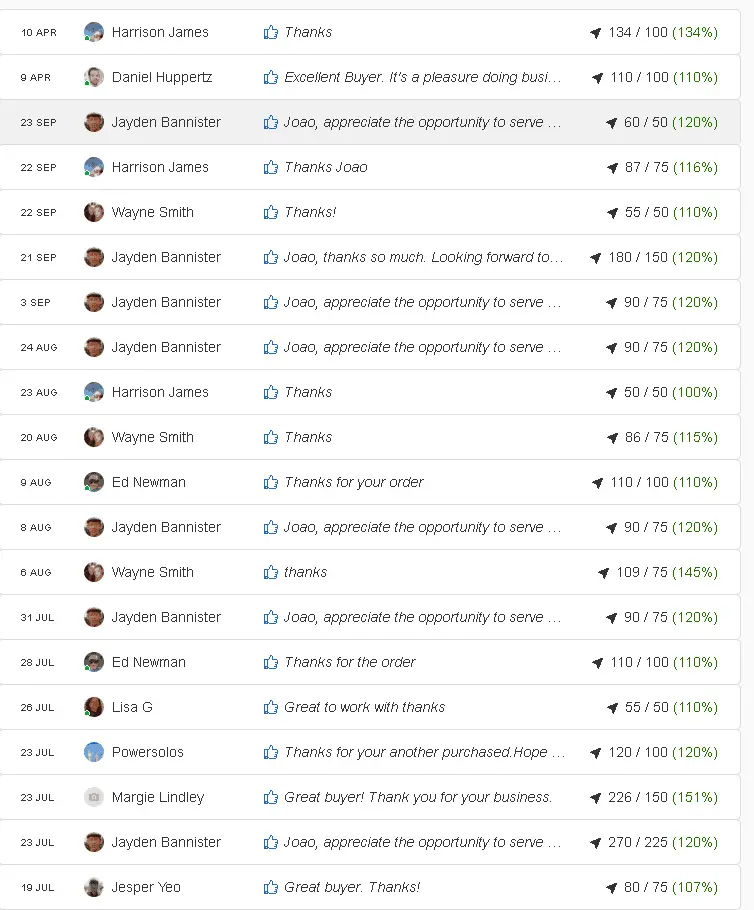Click the arrow icon beside 134 / 100

[596, 32]
